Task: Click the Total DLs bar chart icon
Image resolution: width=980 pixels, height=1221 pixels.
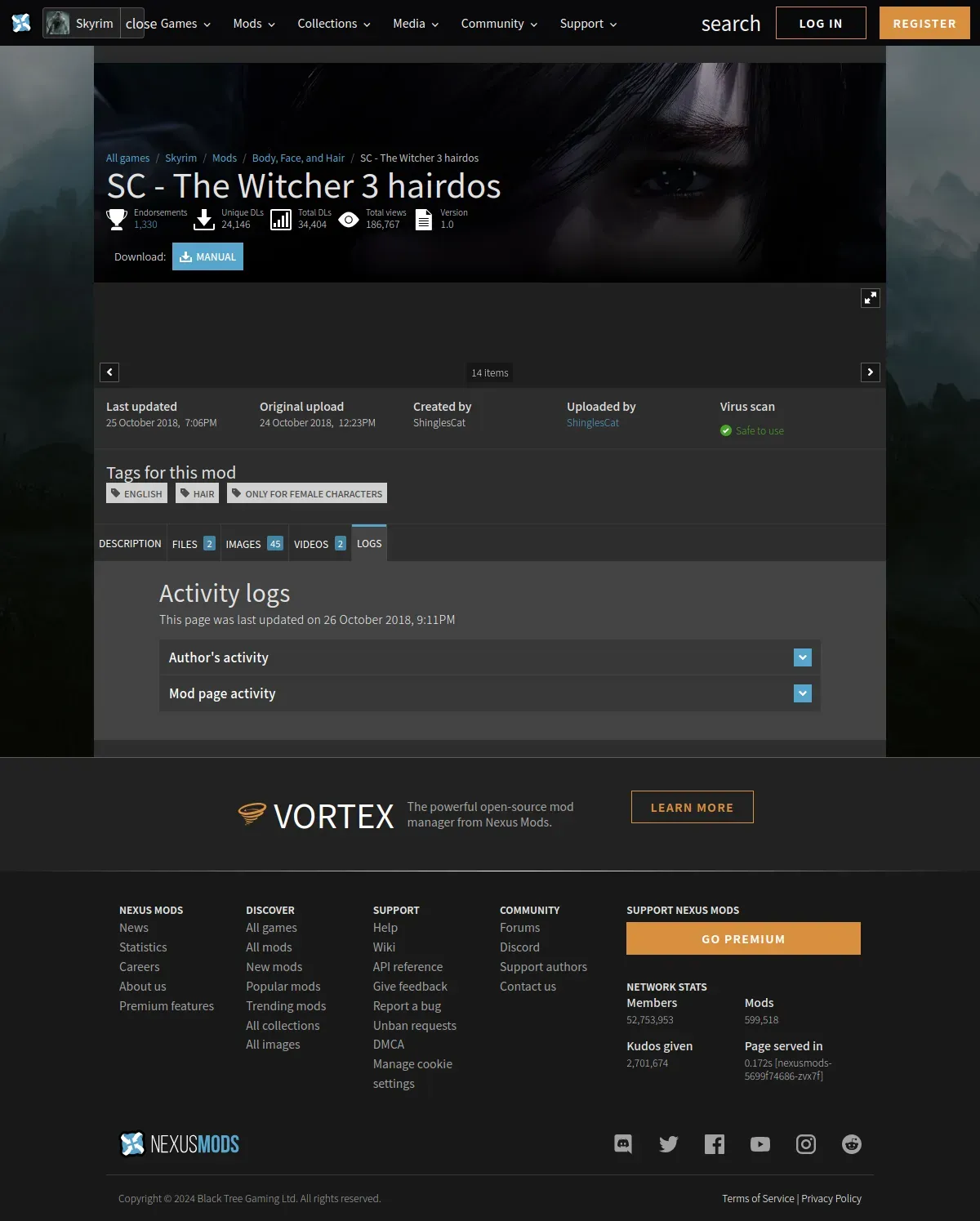Action: pyautogui.click(x=281, y=220)
